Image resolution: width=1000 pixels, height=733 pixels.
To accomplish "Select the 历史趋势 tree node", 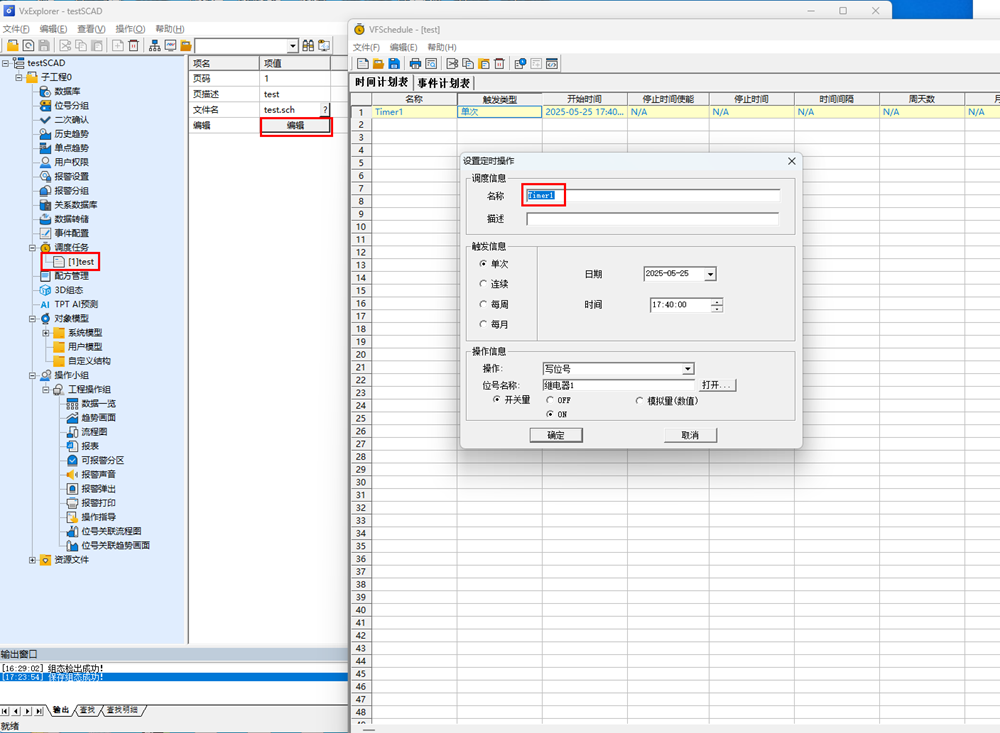I will pyautogui.click(x=71, y=134).
